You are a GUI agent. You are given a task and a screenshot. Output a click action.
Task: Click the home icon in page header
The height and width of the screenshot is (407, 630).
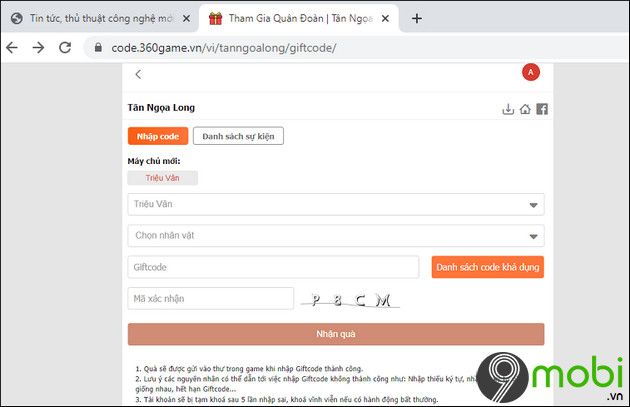525,109
